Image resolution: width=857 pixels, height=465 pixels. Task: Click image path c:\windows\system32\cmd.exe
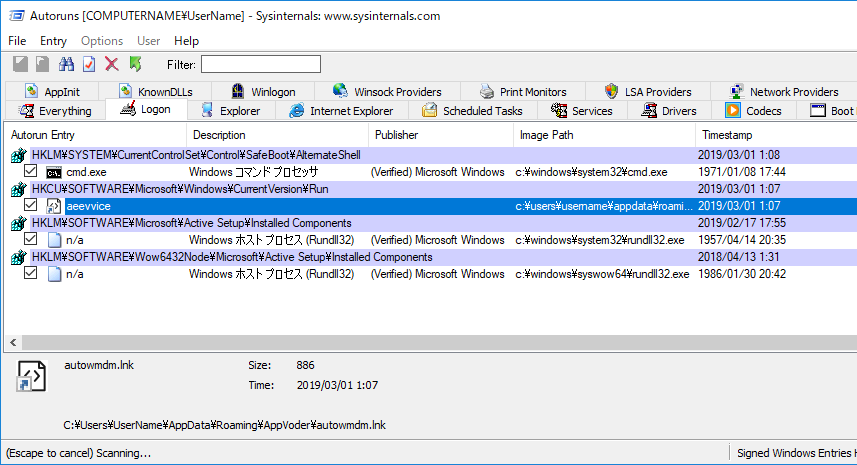pos(591,172)
